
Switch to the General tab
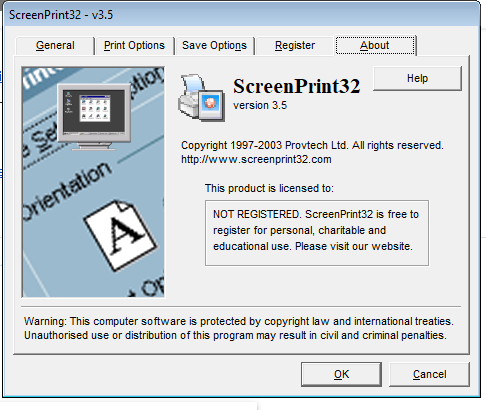pyautogui.click(x=55, y=45)
